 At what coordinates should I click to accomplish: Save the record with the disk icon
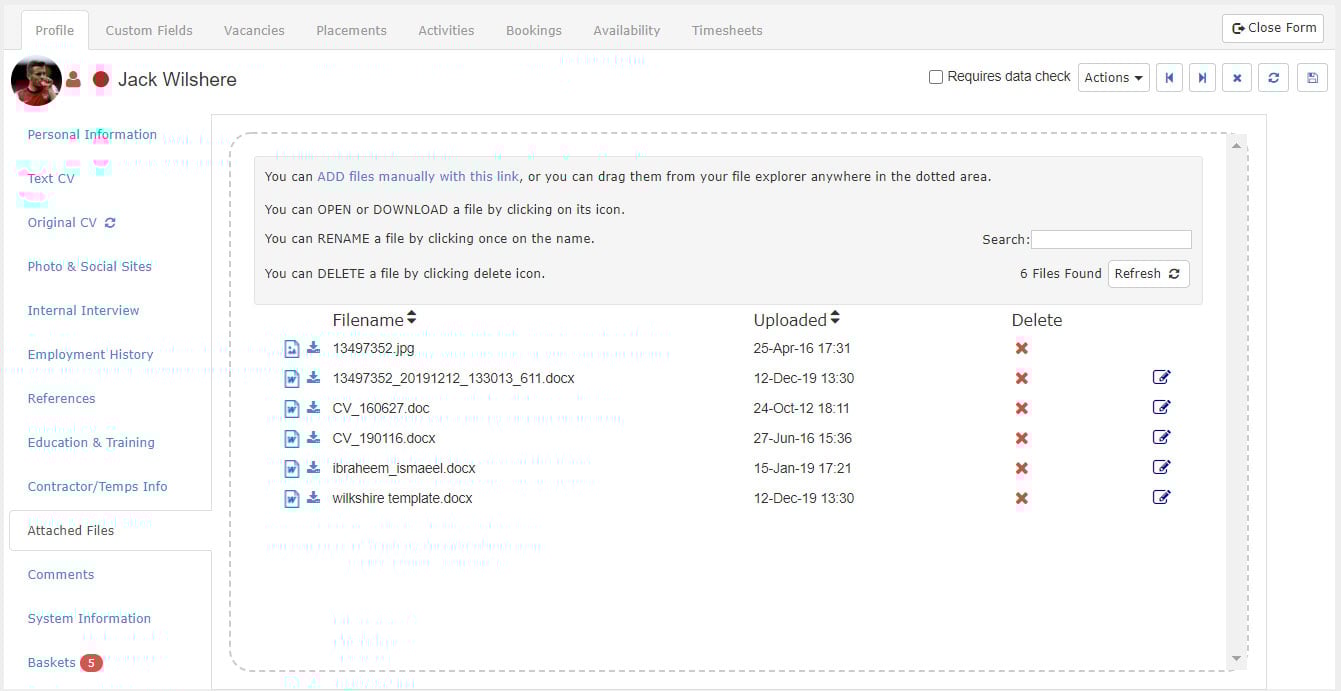pos(1312,77)
